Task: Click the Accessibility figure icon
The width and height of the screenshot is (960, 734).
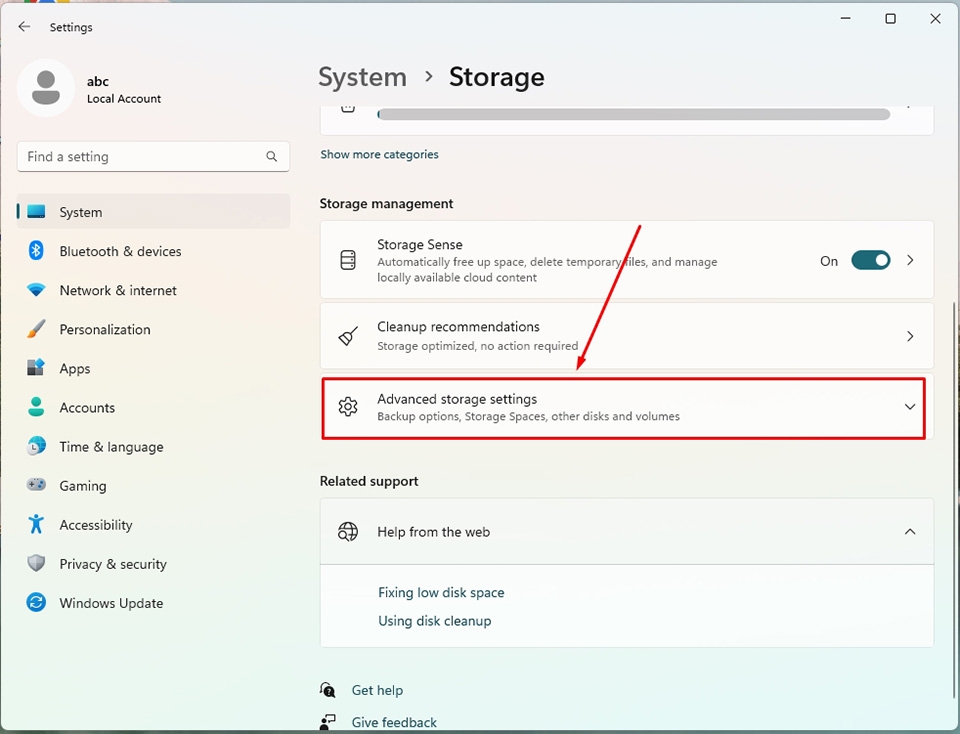Action: click(x=36, y=524)
